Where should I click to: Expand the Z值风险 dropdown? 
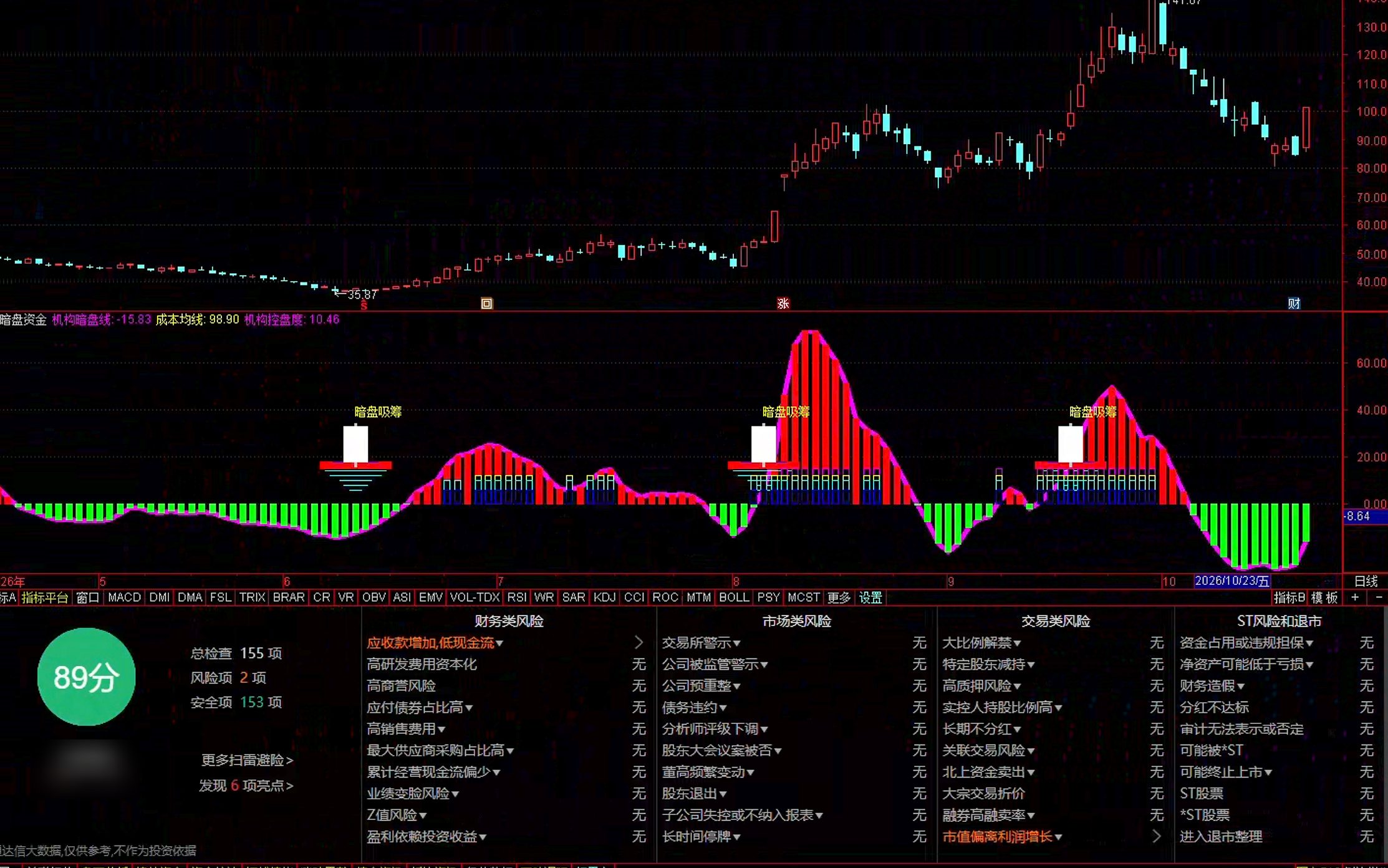pyautogui.click(x=423, y=815)
